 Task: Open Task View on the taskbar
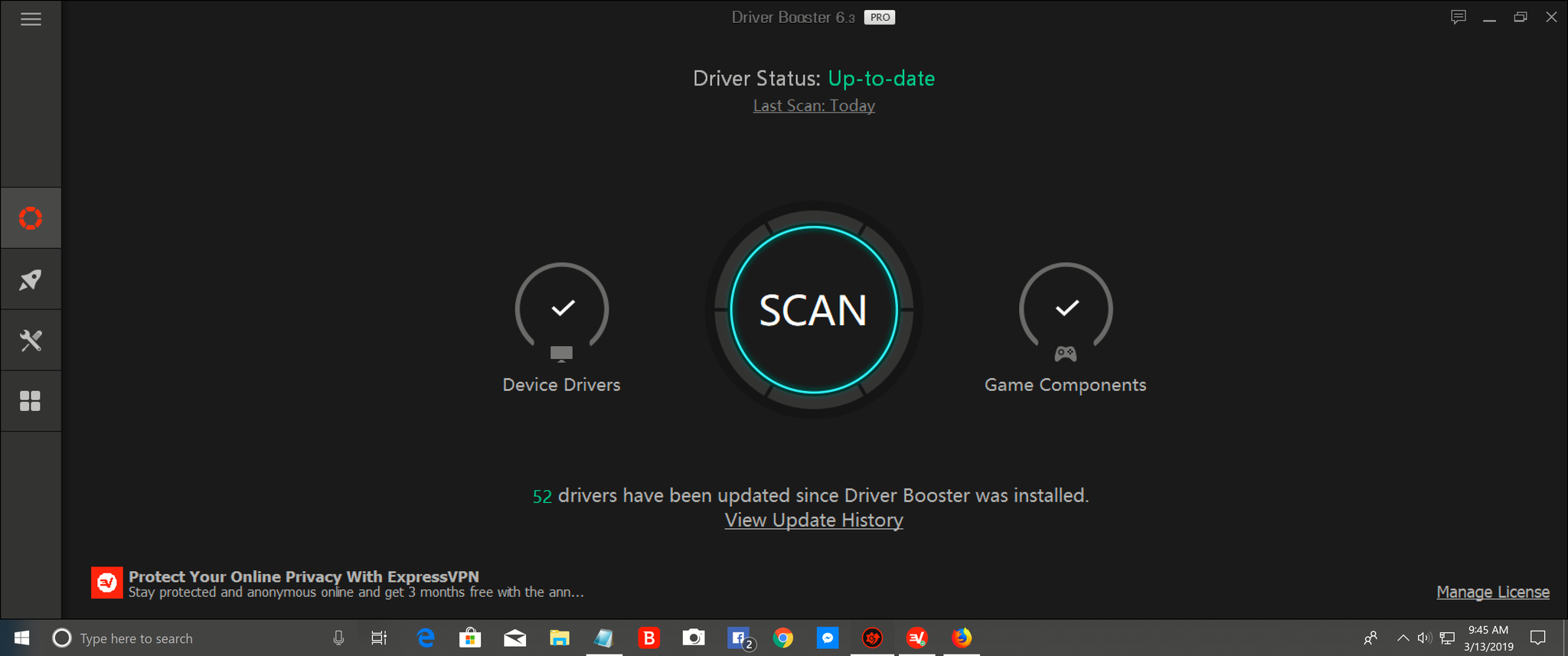[379, 638]
